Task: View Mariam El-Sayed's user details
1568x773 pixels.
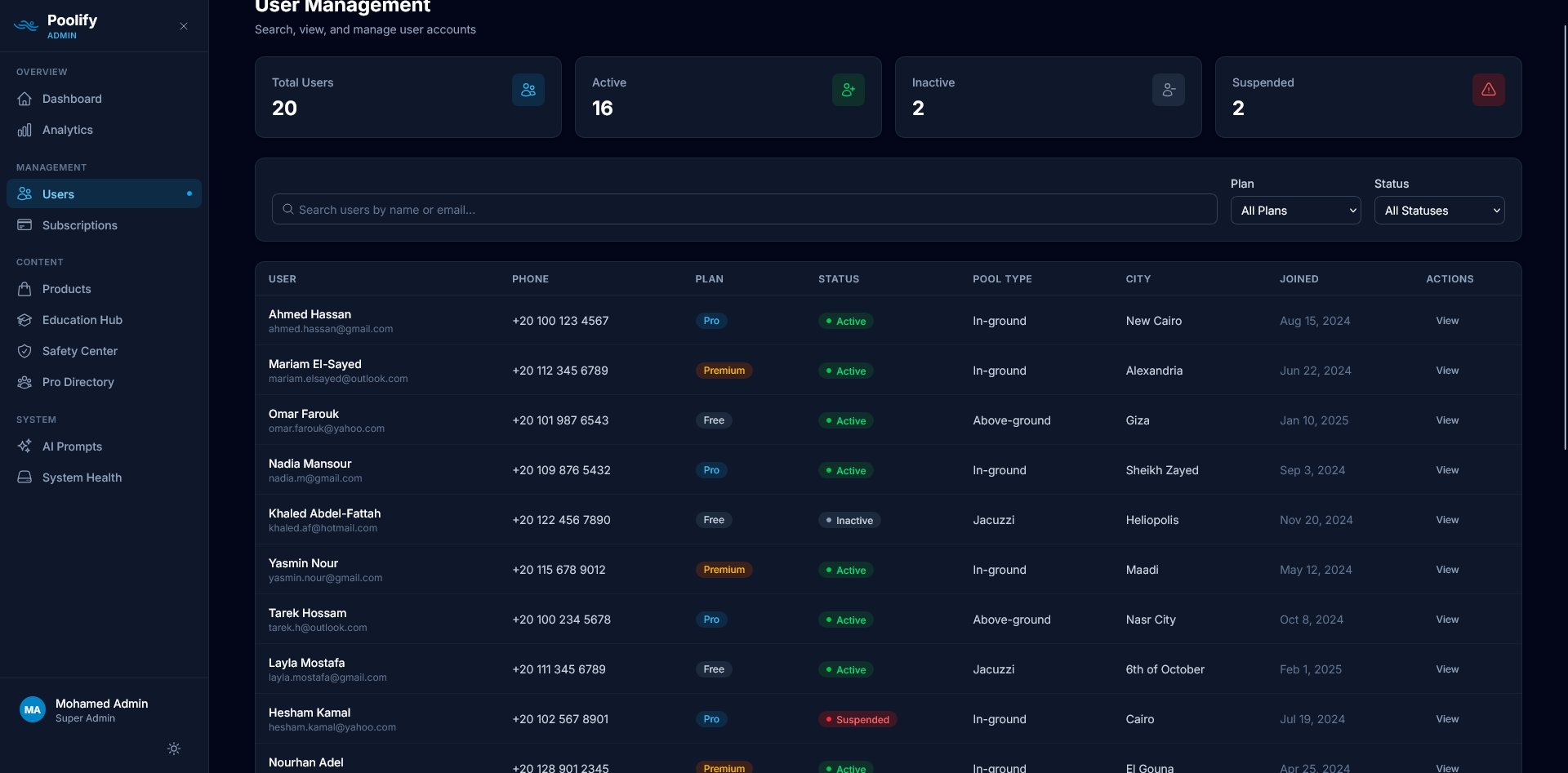Action: pyautogui.click(x=1447, y=371)
